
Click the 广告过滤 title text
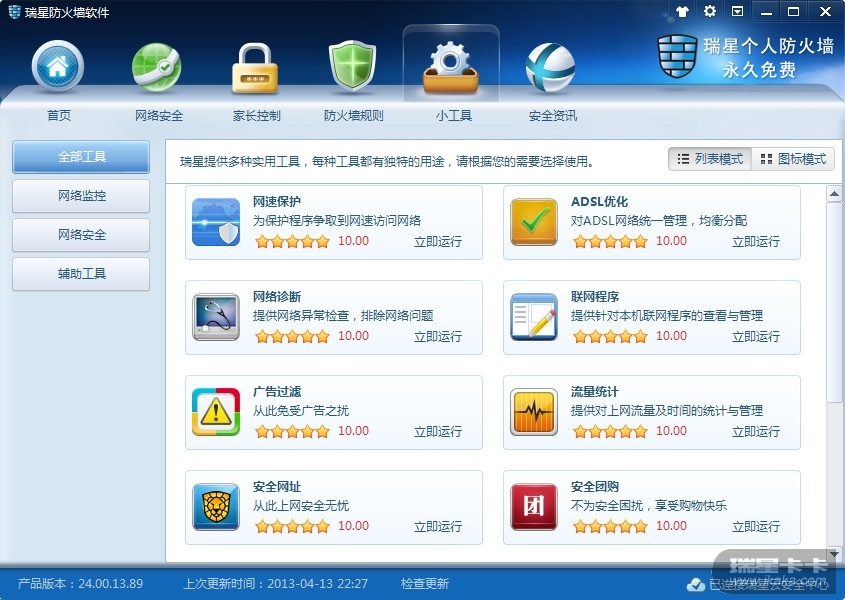[x=277, y=391]
